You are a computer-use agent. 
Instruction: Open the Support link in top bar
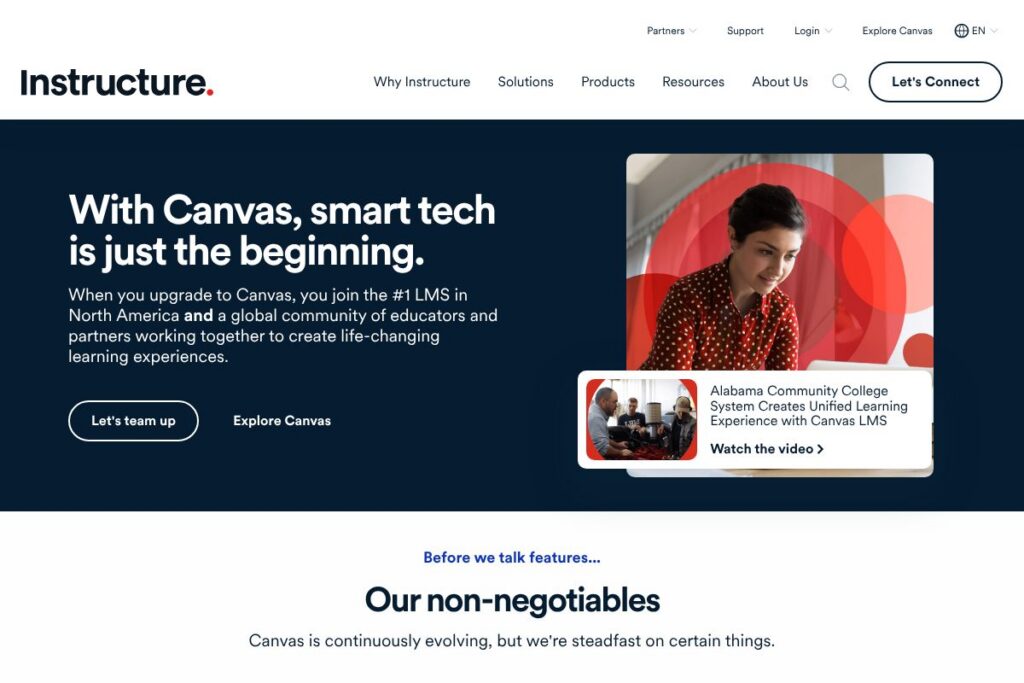coord(745,31)
